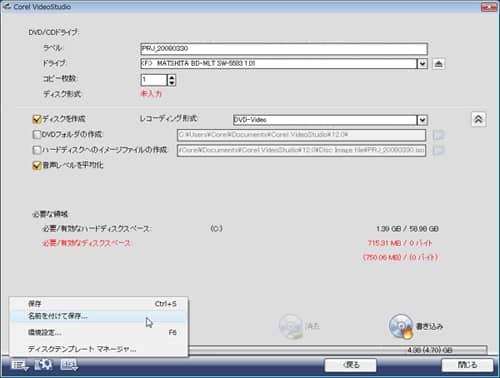Screen dimensions: 500x378
Task: Collapse options with double chevron button
Action: pyautogui.click(x=478, y=119)
